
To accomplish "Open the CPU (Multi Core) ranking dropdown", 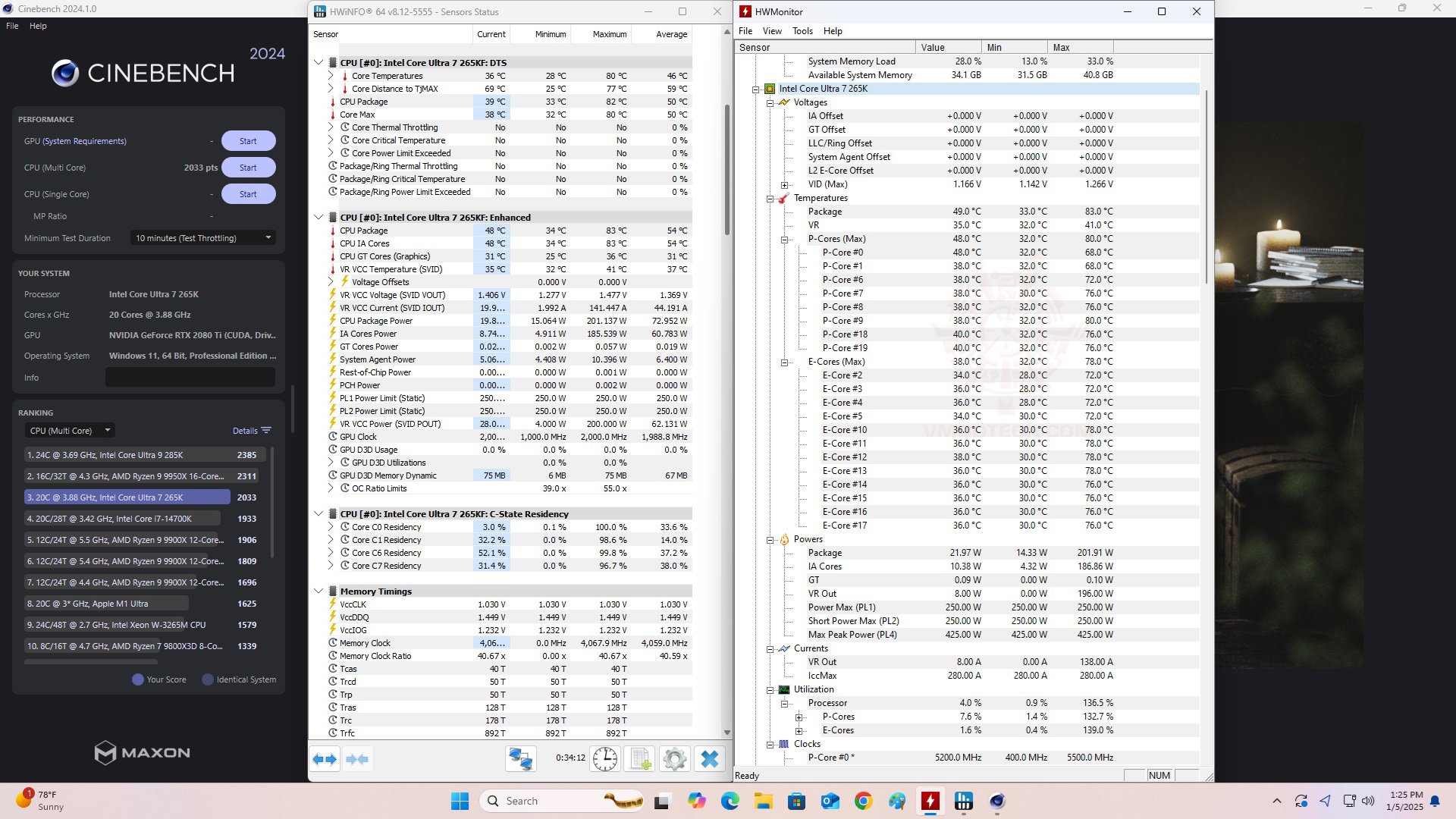I will (70, 431).
